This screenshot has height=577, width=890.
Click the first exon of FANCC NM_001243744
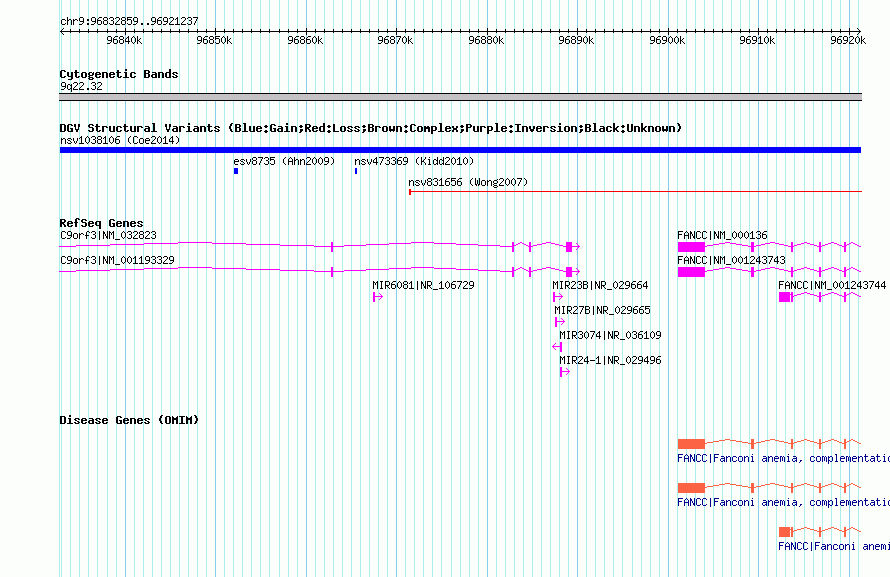pyautogui.click(x=785, y=297)
